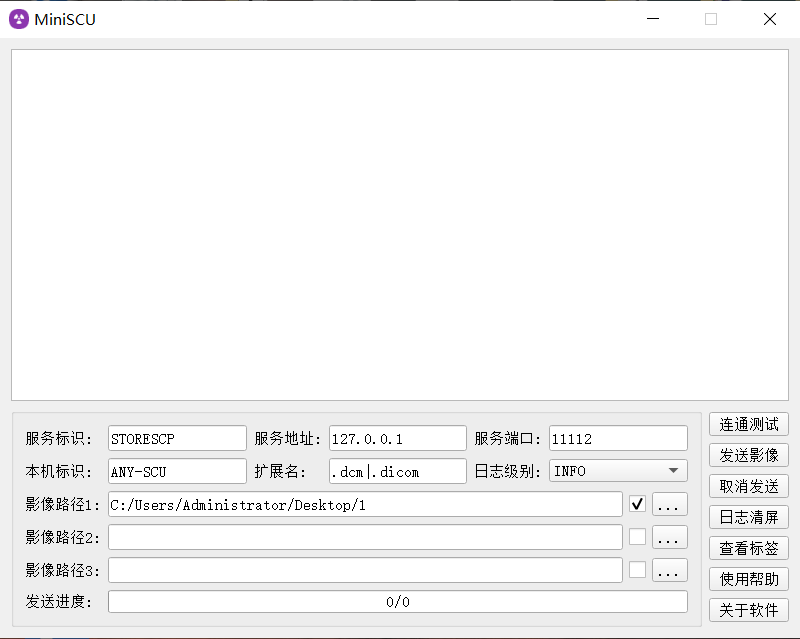Click inside the empty log output area

click(x=400, y=225)
